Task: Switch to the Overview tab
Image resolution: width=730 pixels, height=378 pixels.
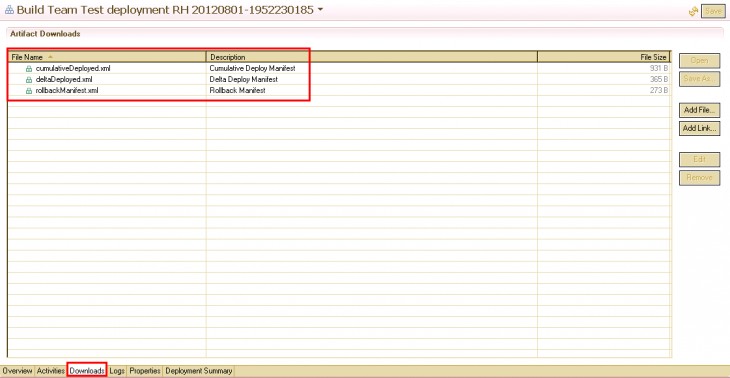Action: (x=17, y=371)
